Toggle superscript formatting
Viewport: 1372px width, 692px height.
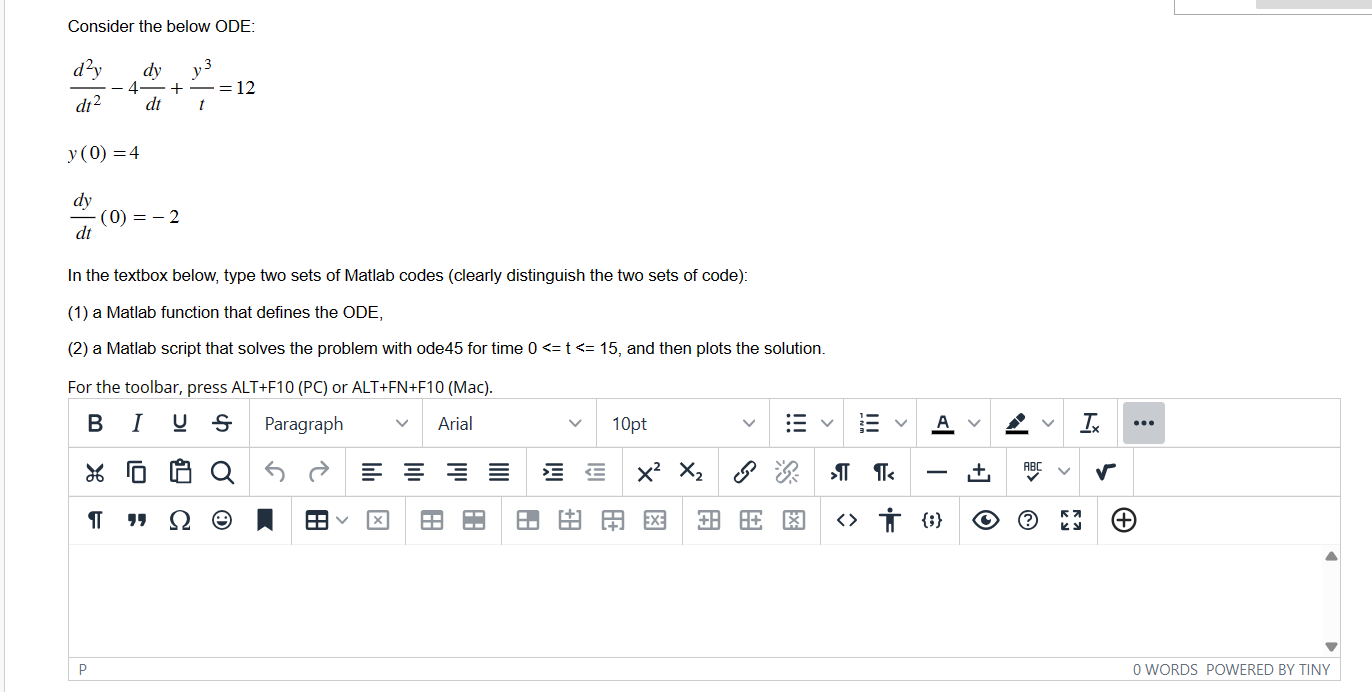(x=648, y=472)
